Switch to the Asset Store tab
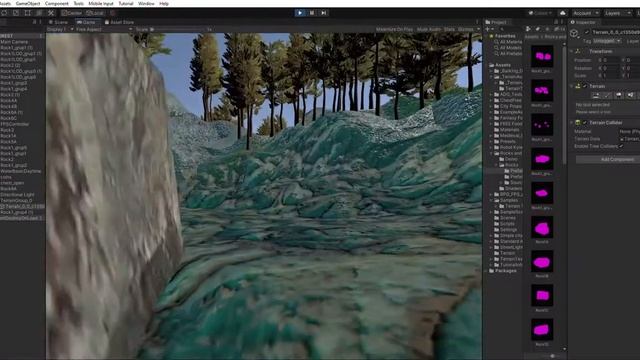The image size is (640, 360). [119, 22]
